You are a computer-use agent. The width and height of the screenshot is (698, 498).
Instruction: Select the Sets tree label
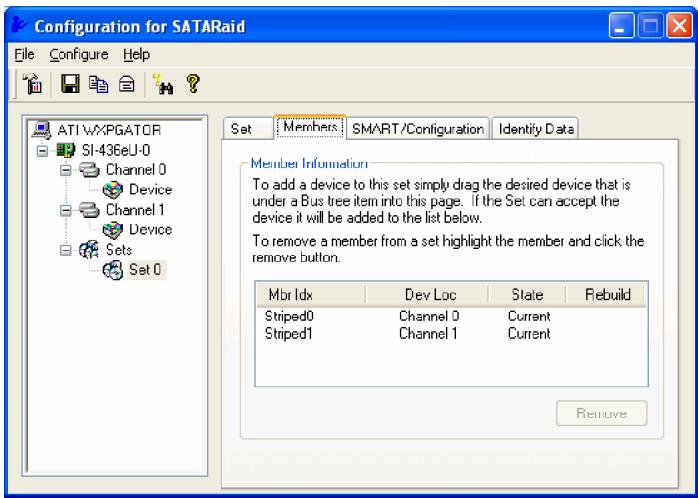pos(118,250)
